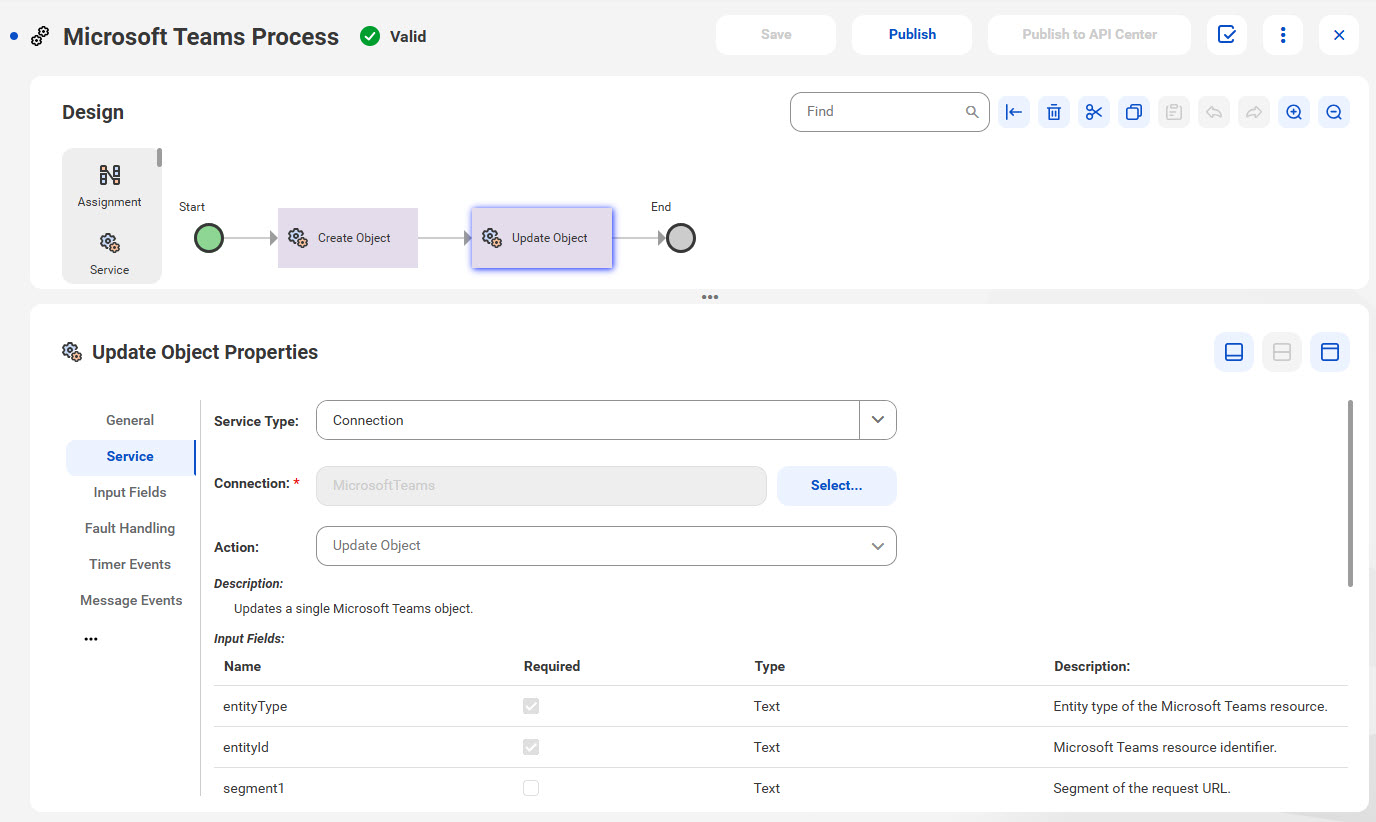1376x822 pixels.
Task: Zoom out on the design canvas
Action: 1334,112
